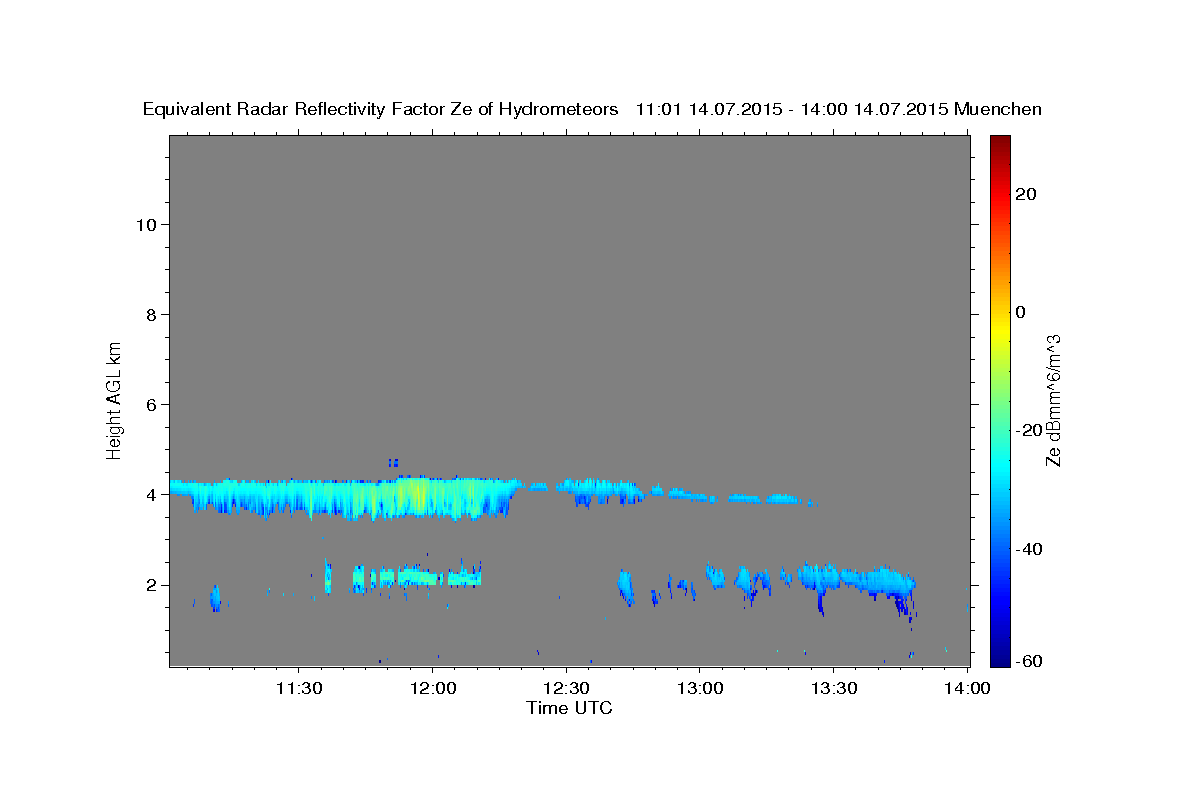Click the '13:00' time tick label
Image resolution: width=1200 pixels, height=800 pixels.
pos(699,688)
